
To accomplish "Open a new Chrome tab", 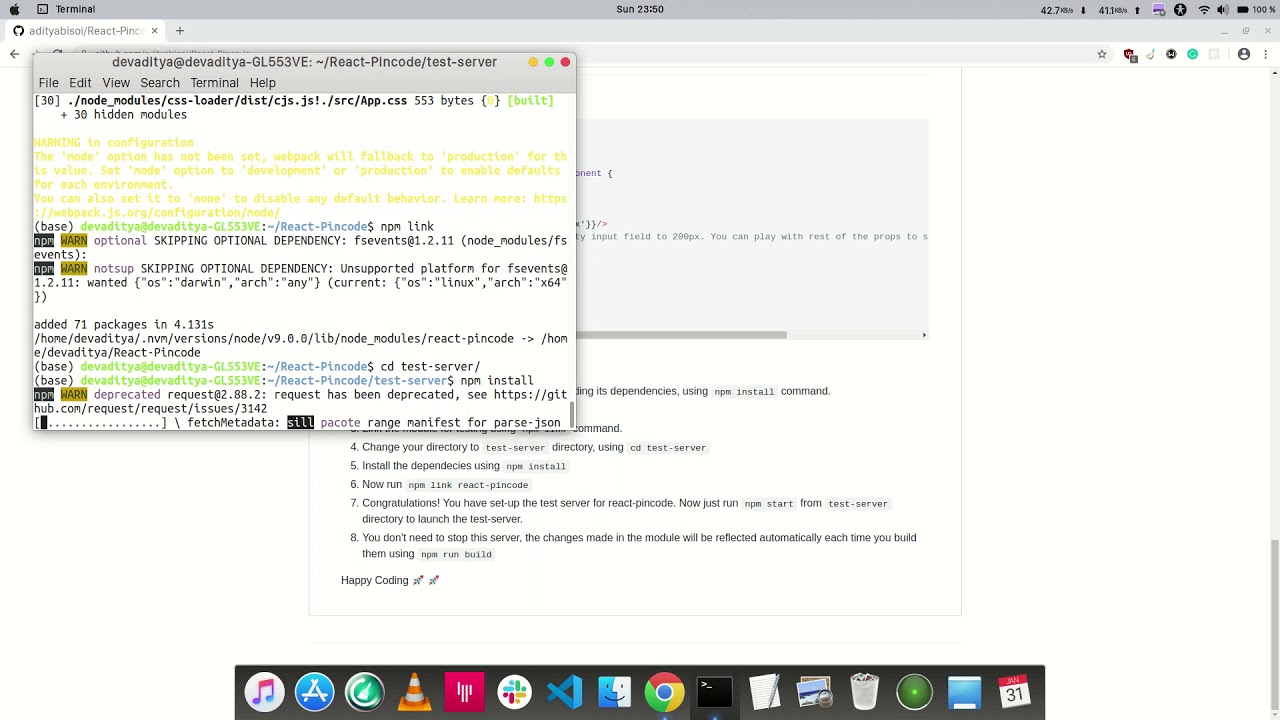I will [x=180, y=31].
